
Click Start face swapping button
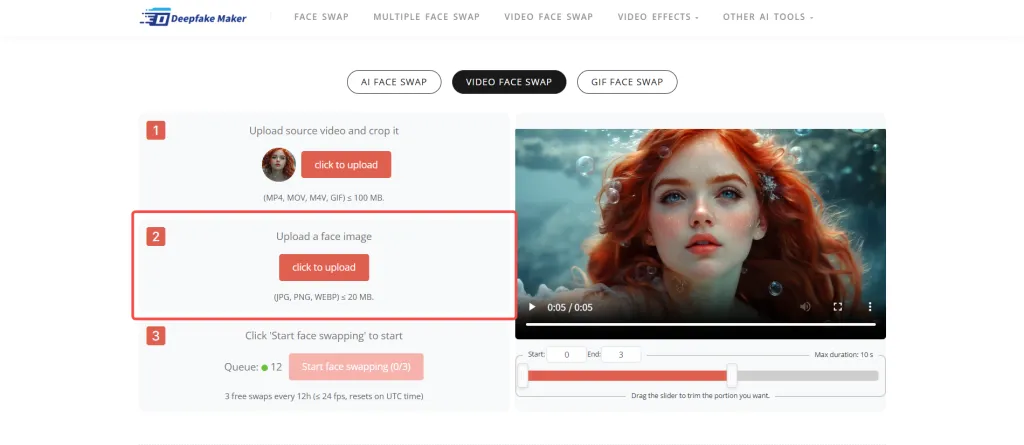click(x=356, y=367)
